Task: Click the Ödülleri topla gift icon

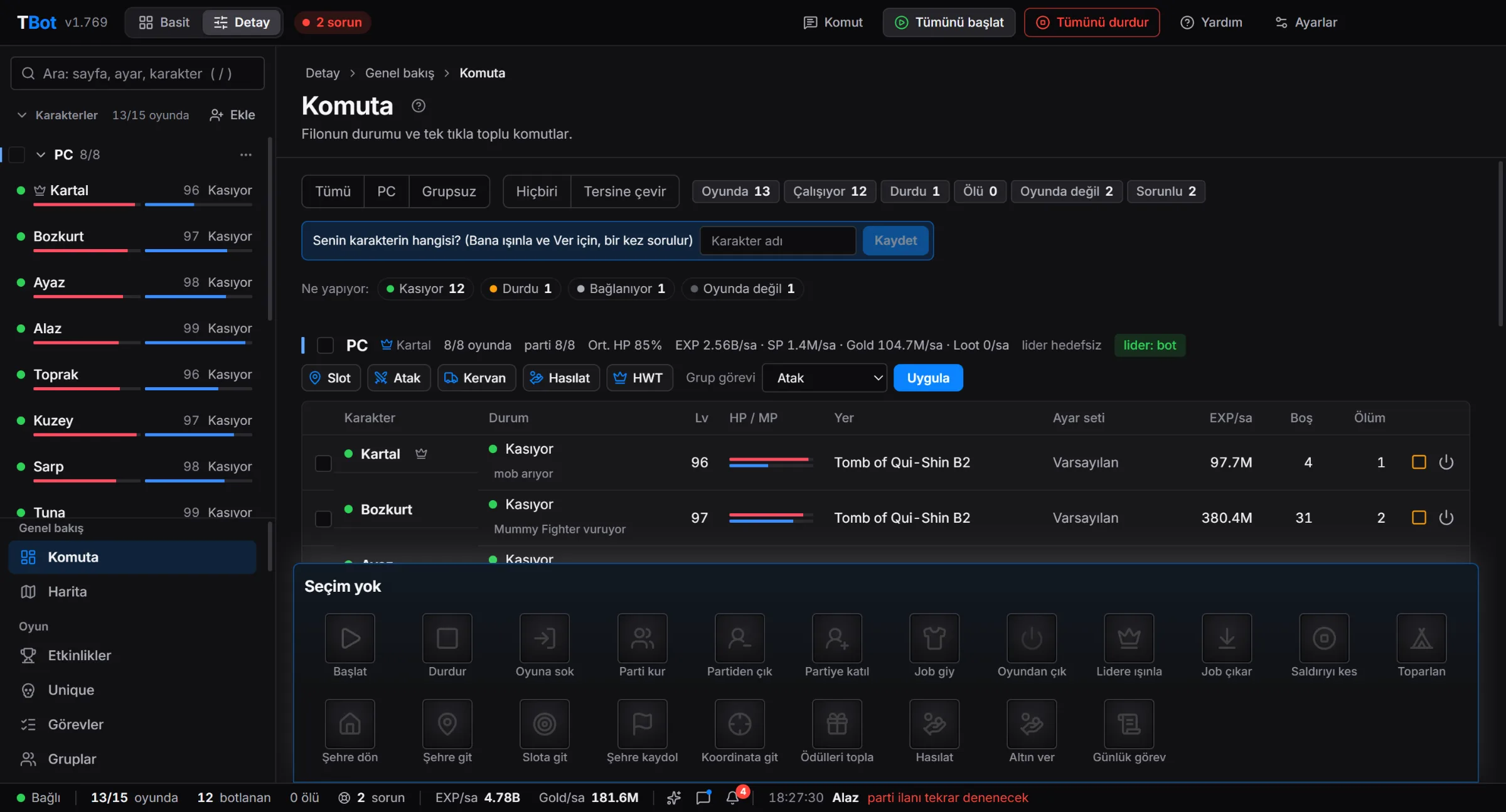Action: 836,724
